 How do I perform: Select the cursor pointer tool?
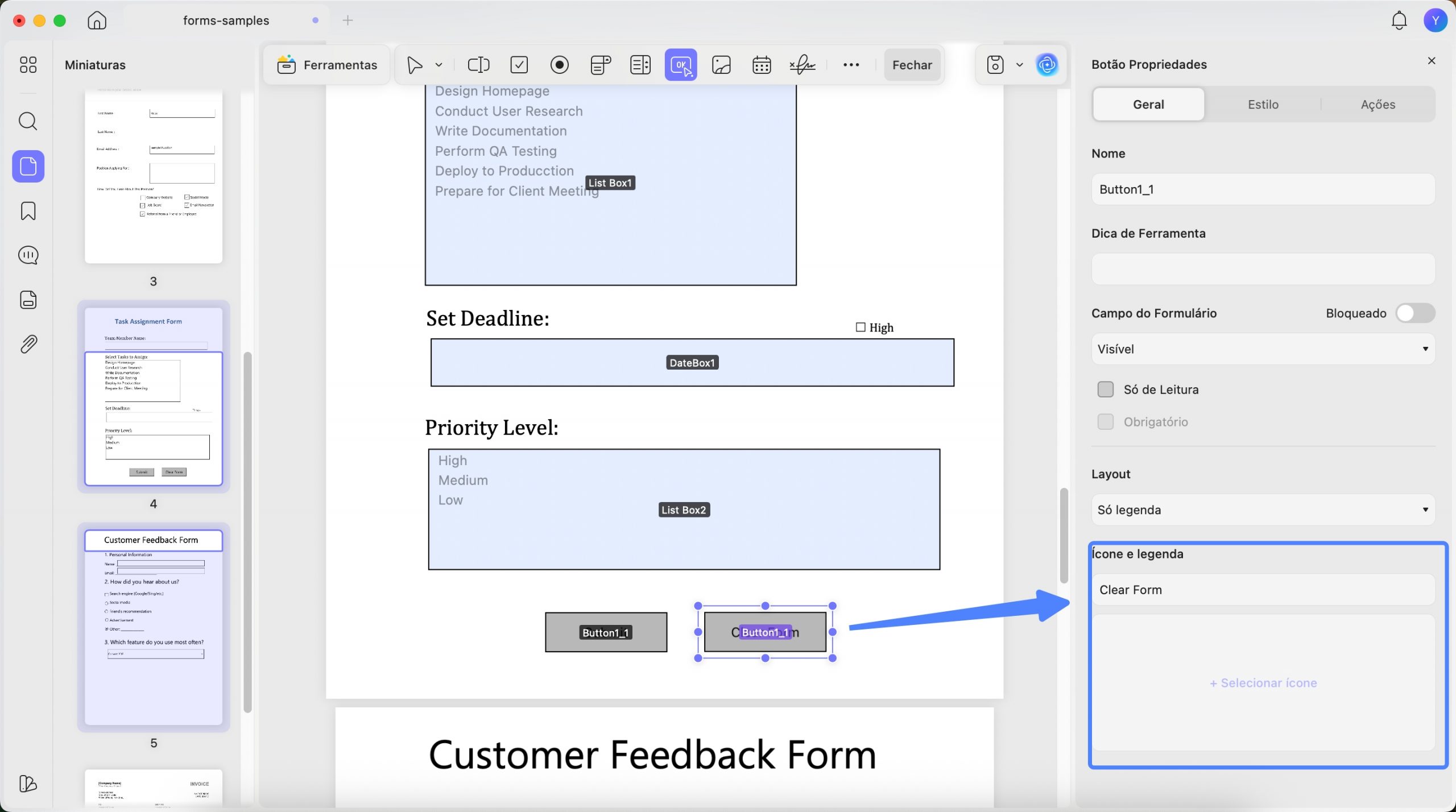coord(415,65)
